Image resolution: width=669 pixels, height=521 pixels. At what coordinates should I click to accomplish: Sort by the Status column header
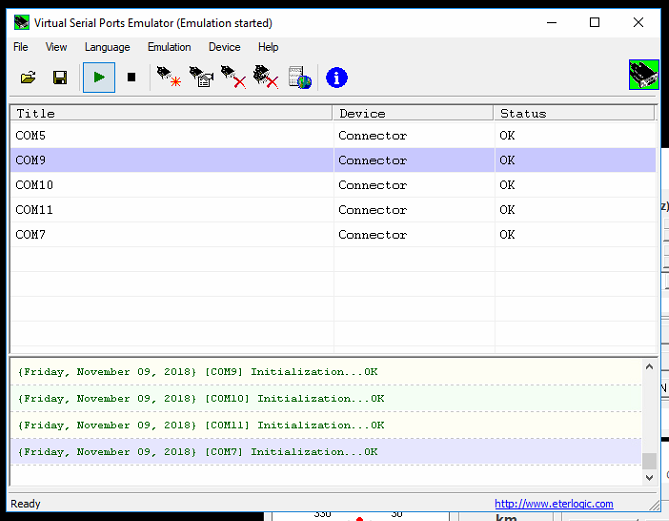point(574,114)
